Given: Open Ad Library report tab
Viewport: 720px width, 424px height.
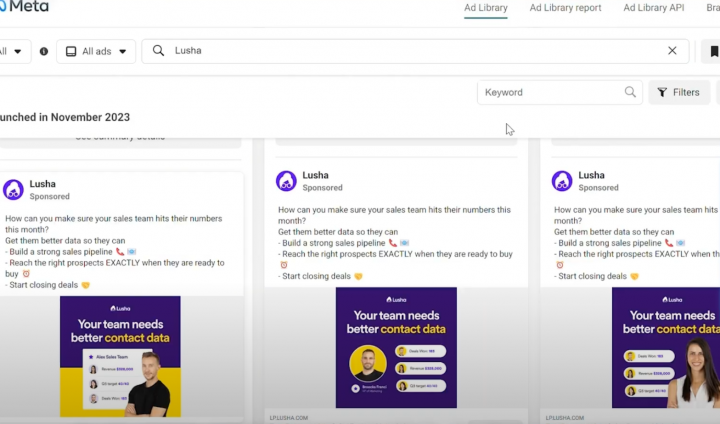Looking at the screenshot, I should tap(565, 8).
